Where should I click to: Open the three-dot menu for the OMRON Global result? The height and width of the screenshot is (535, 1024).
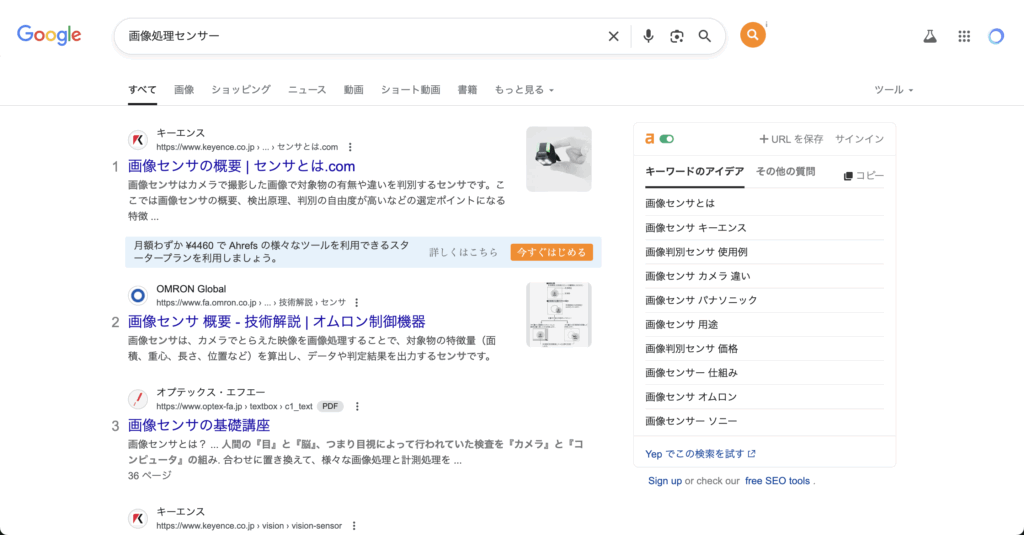[x=357, y=302]
